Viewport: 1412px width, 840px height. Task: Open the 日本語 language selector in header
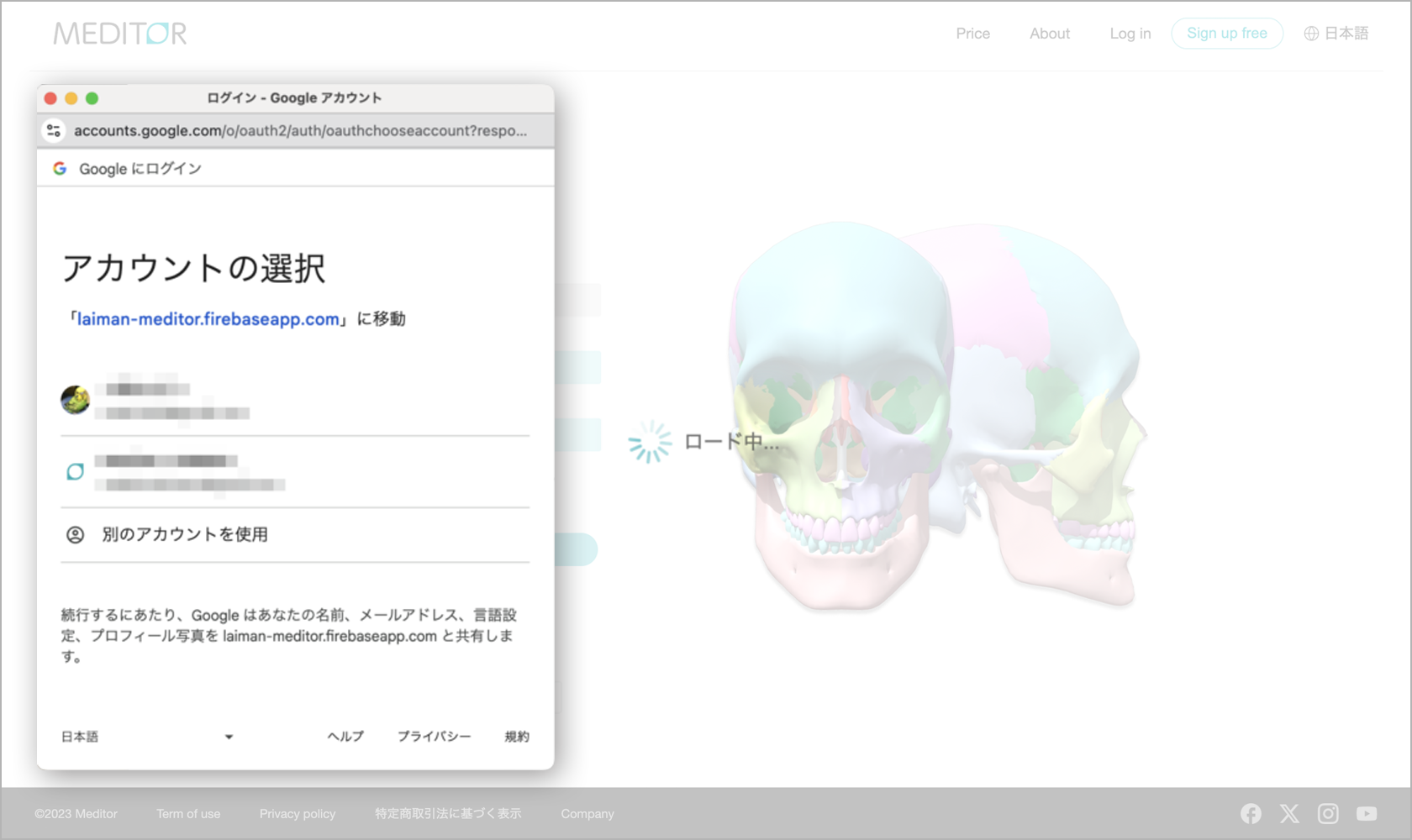click(1336, 34)
